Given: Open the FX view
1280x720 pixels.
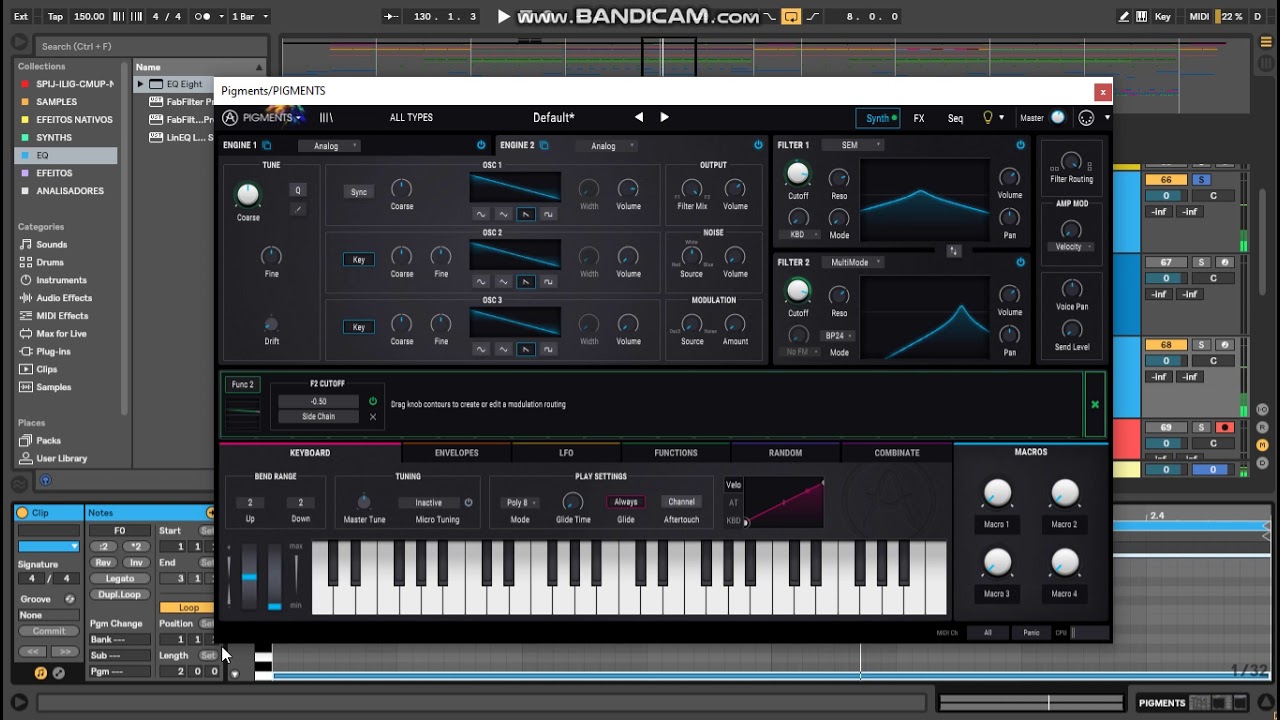Looking at the screenshot, I should (919, 118).
